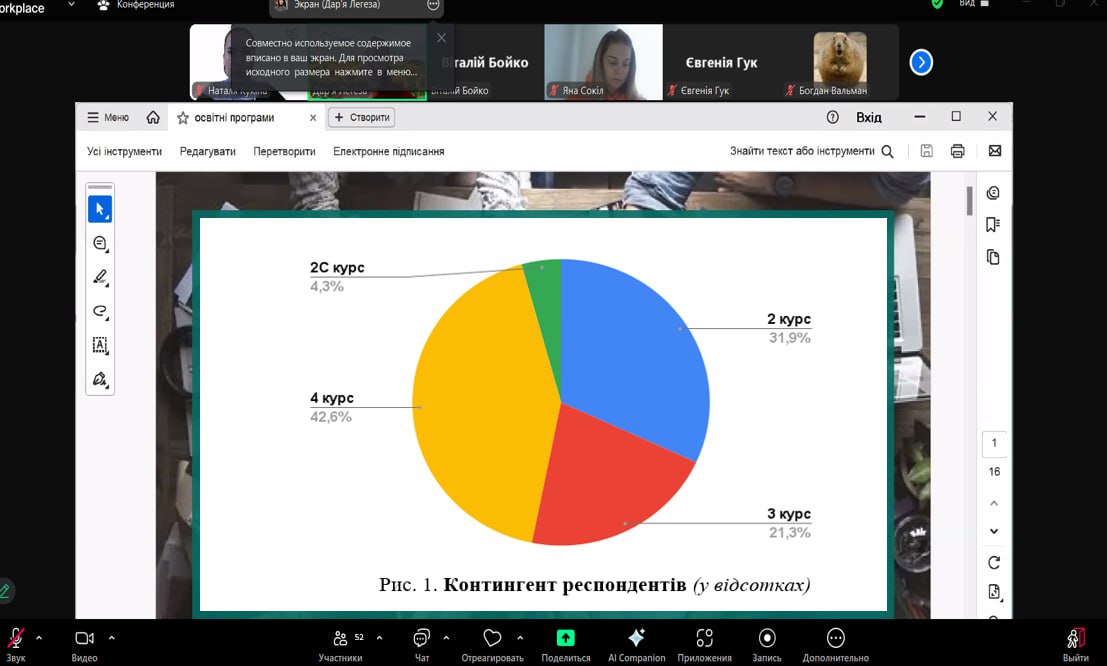Toggle camera with Видео button
This screenshot has height=666, width=1107.
tap(84, 645)
